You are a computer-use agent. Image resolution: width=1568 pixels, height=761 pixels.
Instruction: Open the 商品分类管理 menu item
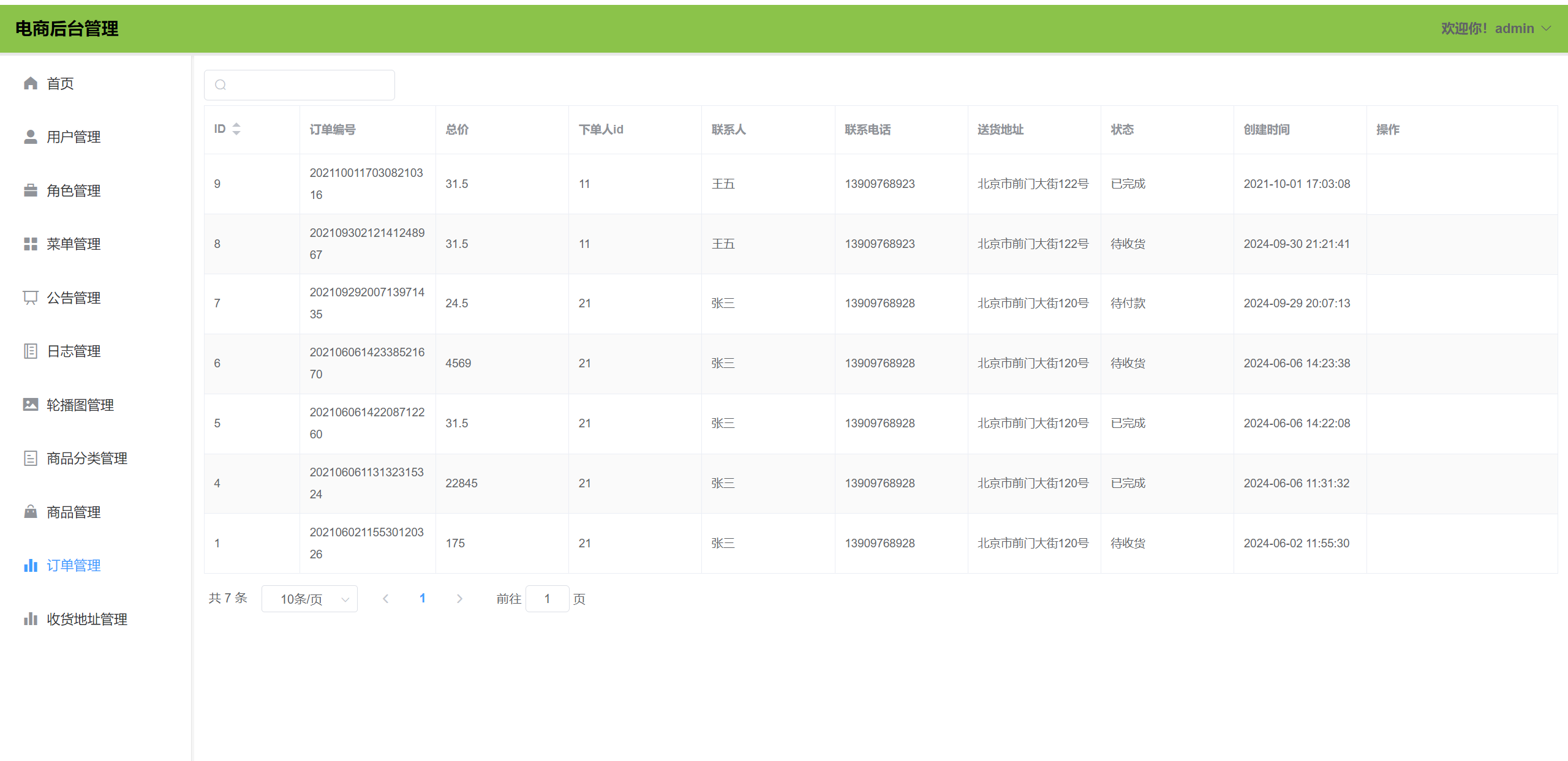coord(87,459)
